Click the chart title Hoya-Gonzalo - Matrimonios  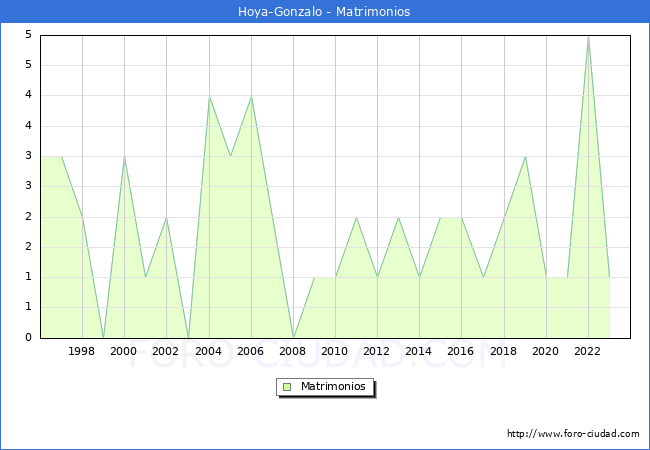(x=324, y=12)
